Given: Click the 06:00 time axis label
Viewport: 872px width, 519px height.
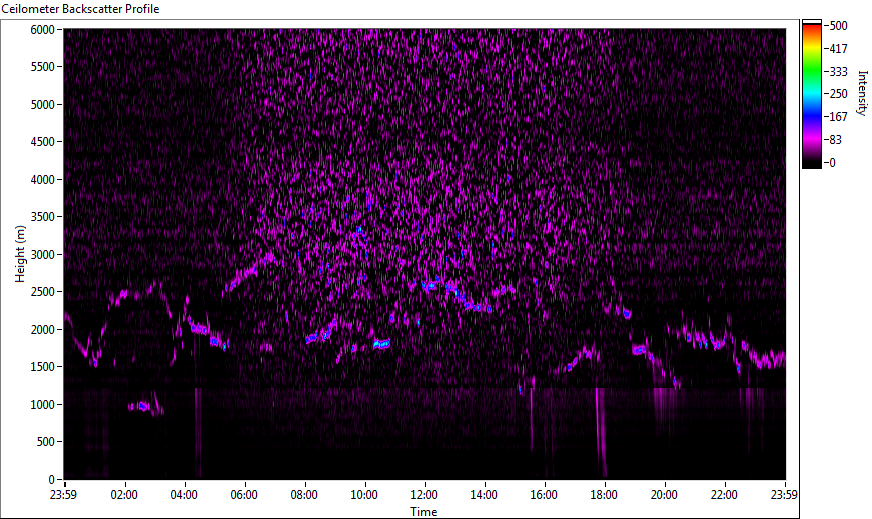Looking at the screenshot, I should coord(244,495).
